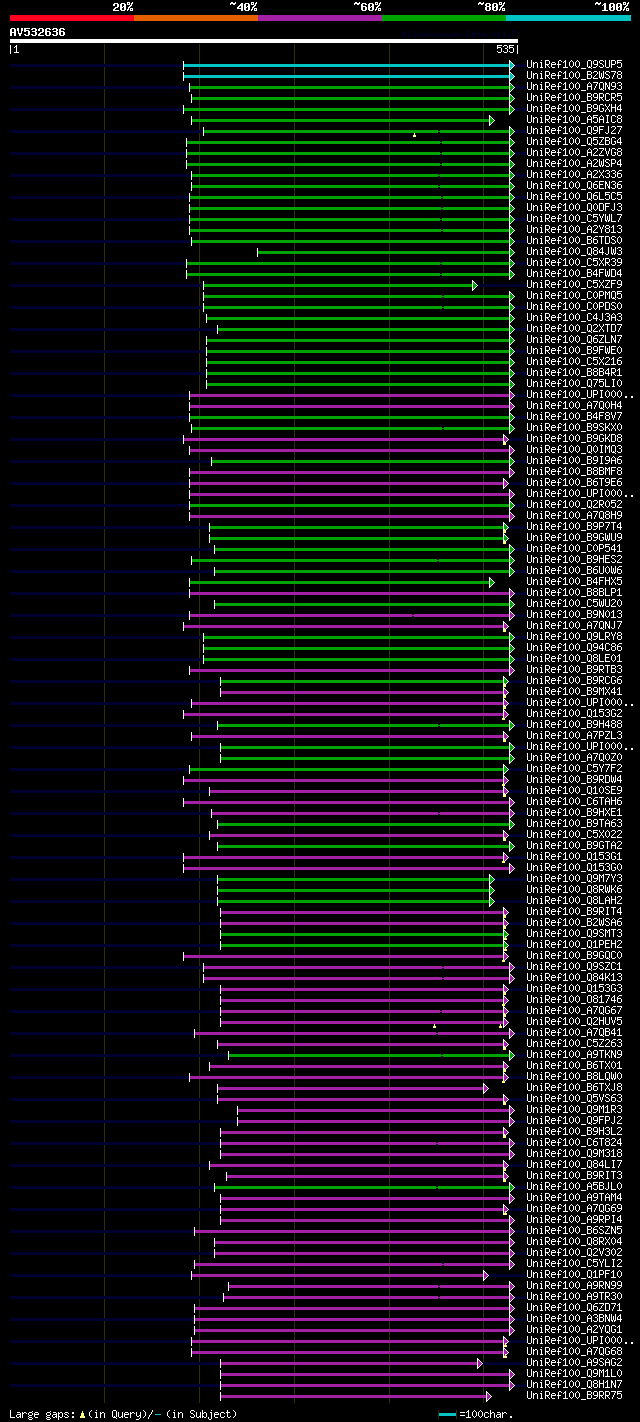Screen dimensions: 640x1422
Task: Click the white query sequence bar
Action: point(263,41)
